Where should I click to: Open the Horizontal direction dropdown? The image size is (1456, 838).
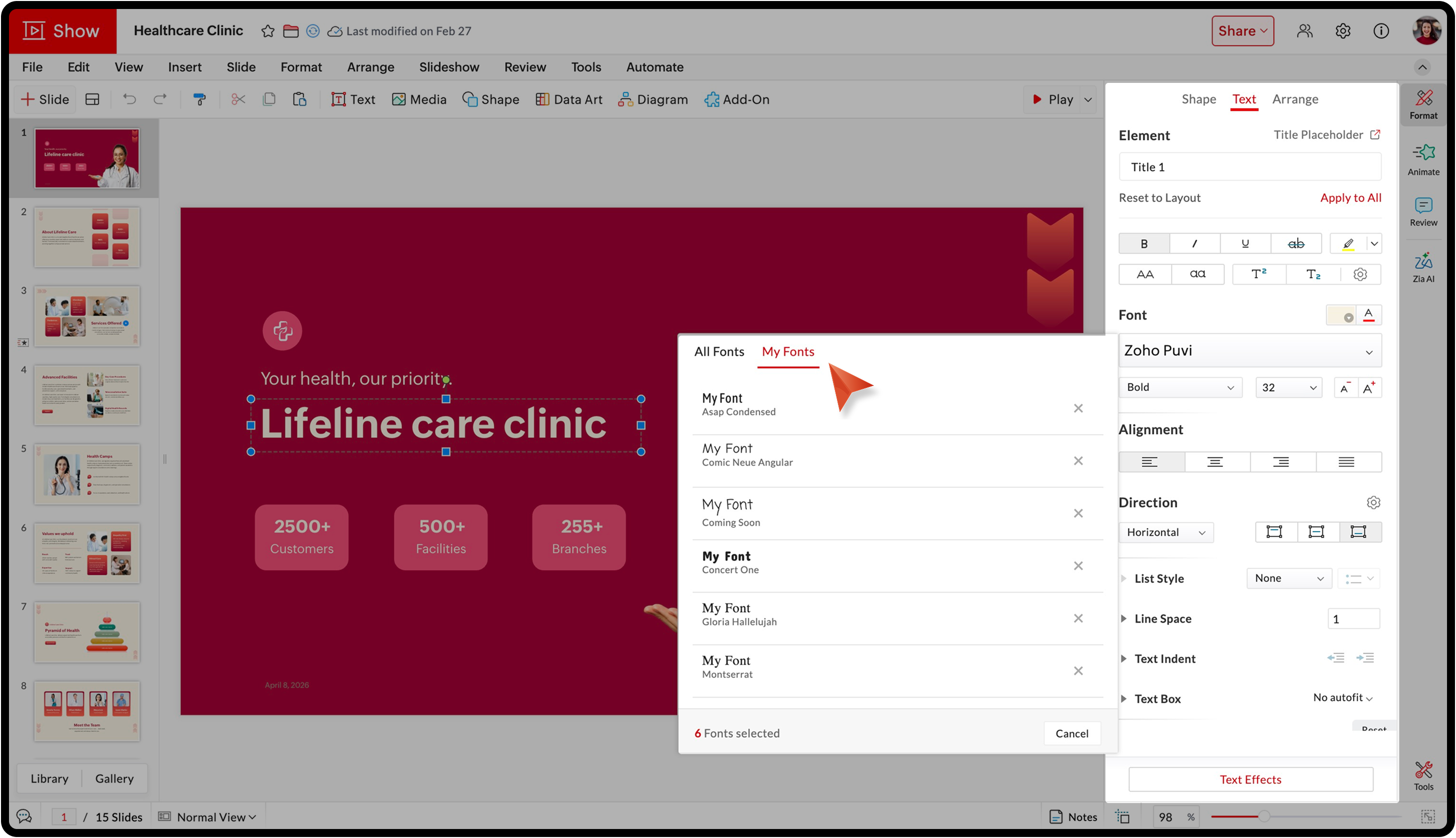[1165, 532]
